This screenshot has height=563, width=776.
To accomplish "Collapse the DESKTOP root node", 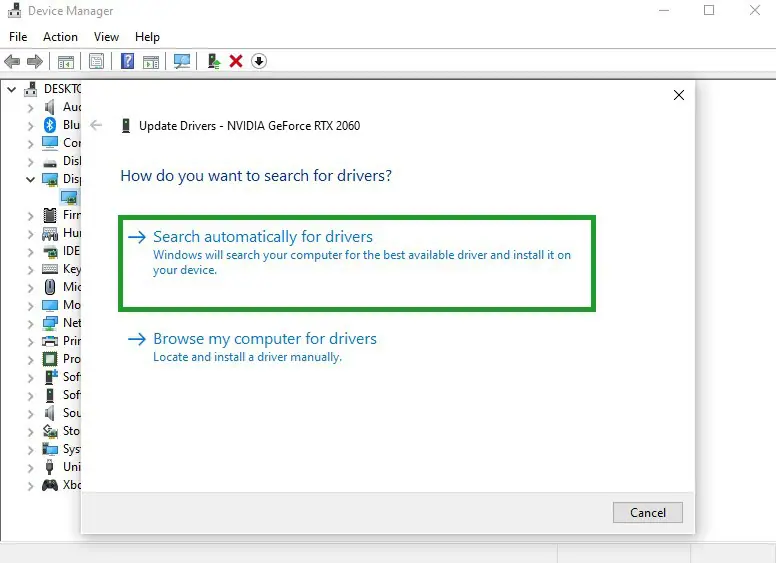I will coord(12,90).
